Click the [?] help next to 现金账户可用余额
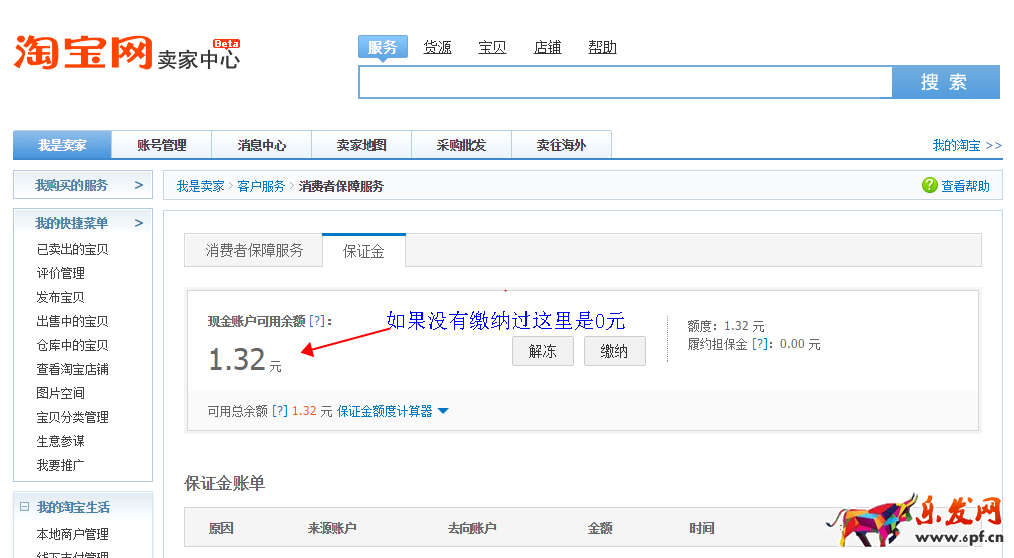The height and width of the screenshot is (558, 1014). pyautogui.click(x=317, y=321)
